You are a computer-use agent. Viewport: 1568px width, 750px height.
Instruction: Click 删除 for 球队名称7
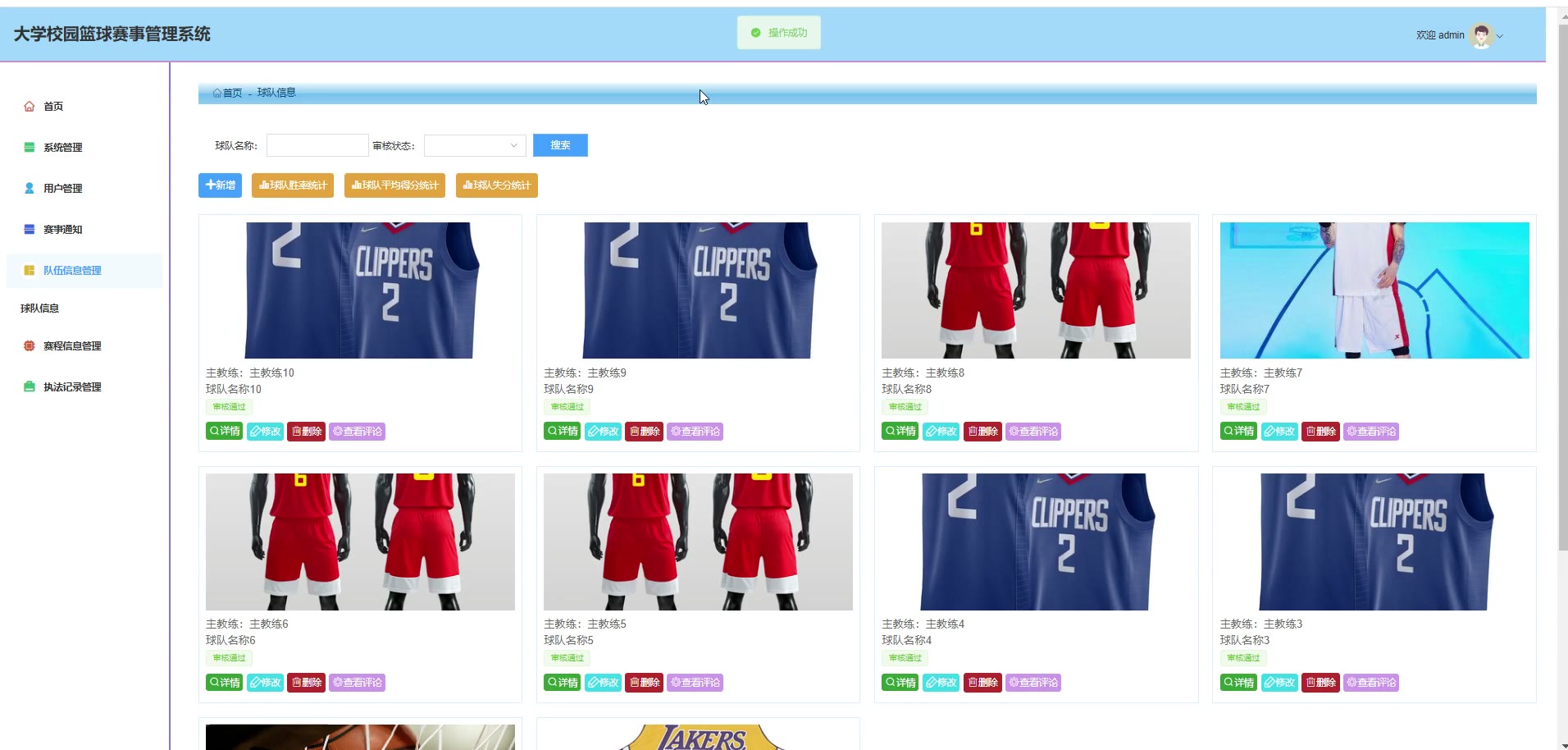[x=1320, y=432]
